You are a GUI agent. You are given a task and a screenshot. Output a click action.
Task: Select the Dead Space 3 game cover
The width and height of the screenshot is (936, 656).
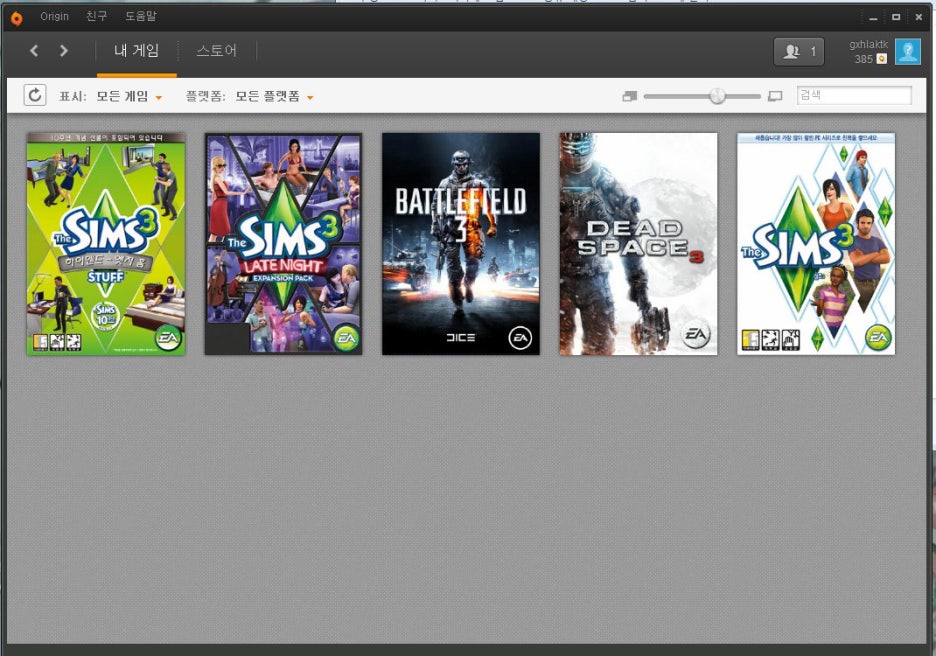point(638,244)
